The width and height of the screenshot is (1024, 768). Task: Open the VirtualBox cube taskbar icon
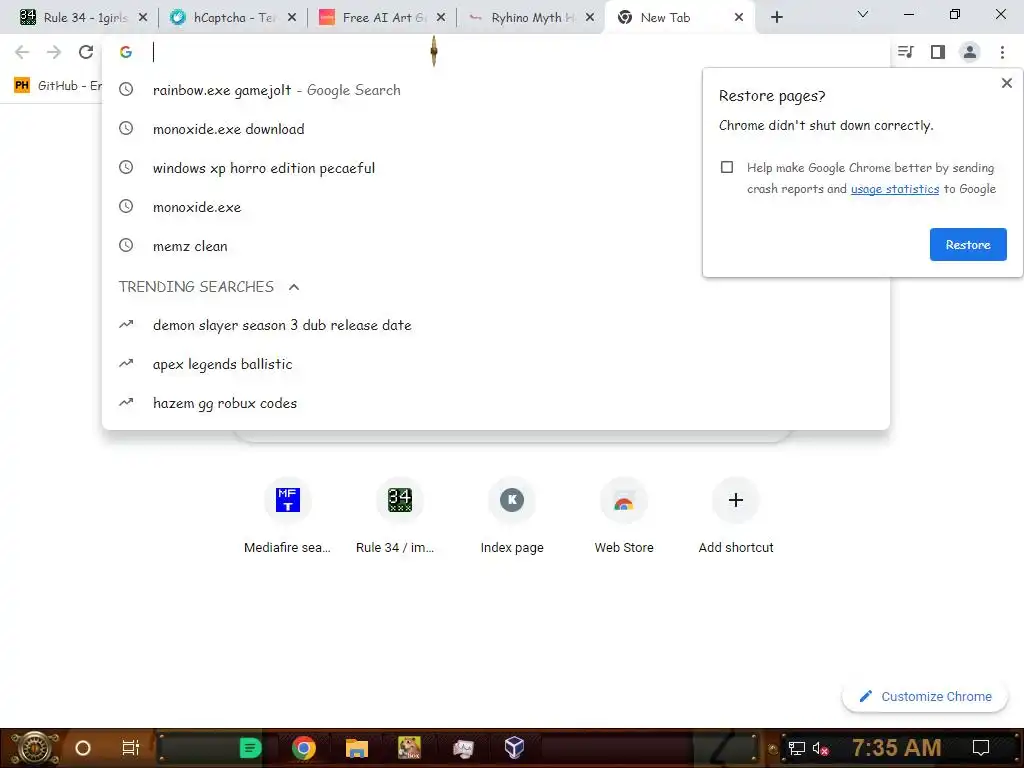[x=515, y=748]
